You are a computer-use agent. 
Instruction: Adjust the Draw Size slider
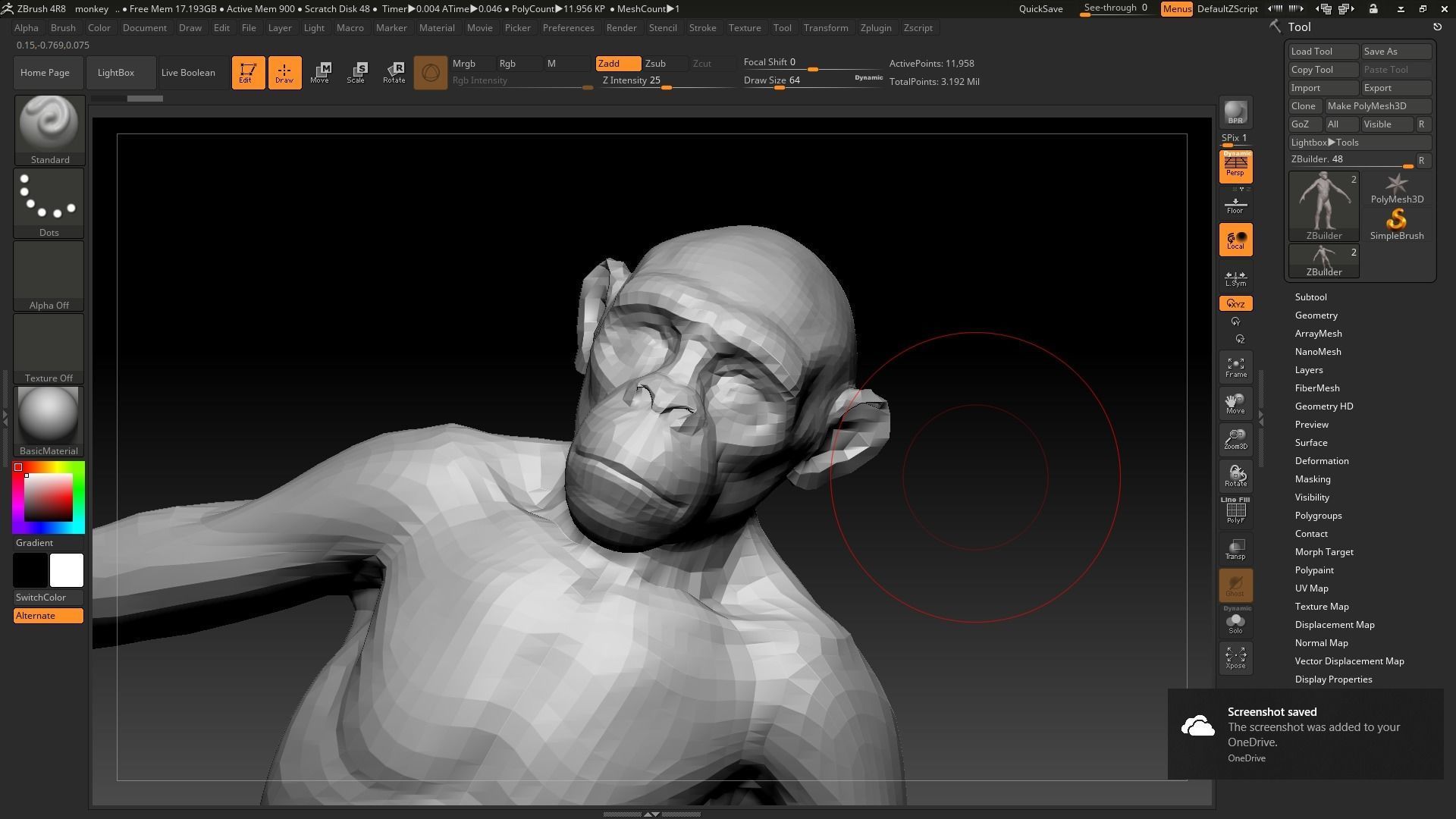[811, 81]
